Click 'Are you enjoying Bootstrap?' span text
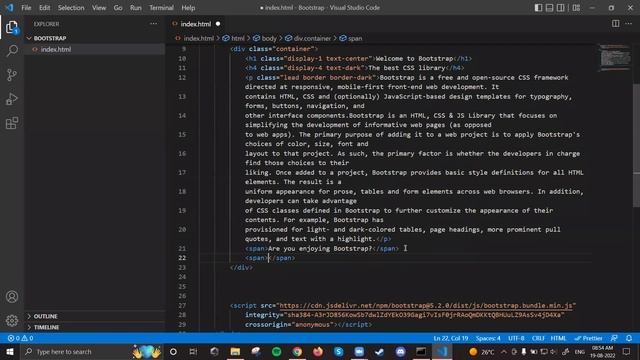The image size is (640, 360). (x=320, y=249)
